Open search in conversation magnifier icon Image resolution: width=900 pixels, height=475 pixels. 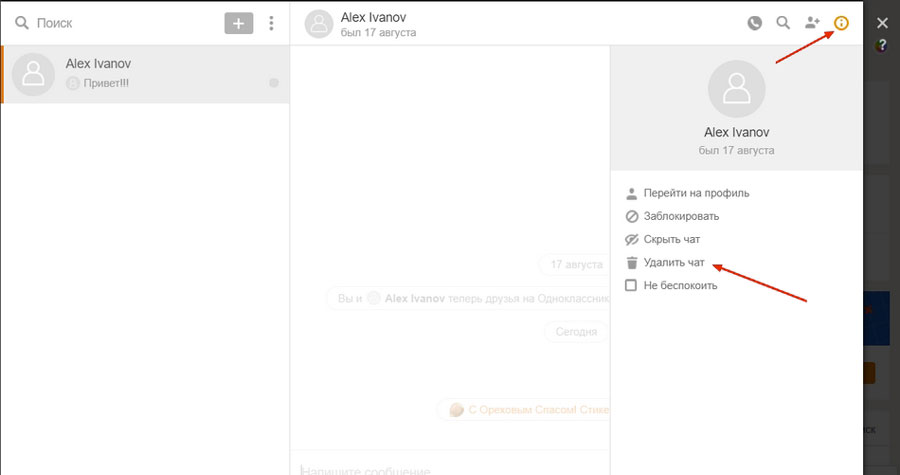click(784, 23)
